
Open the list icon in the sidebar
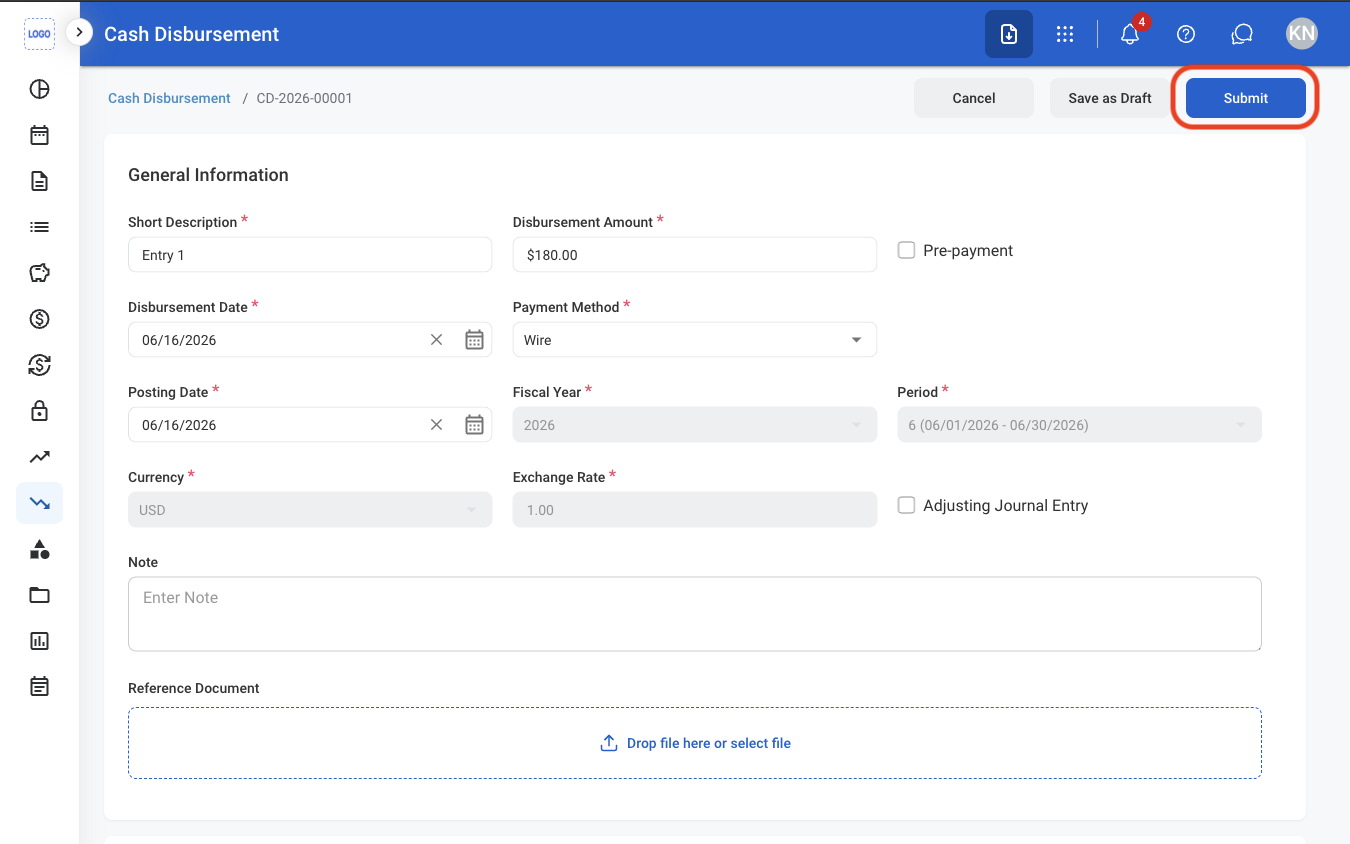[39, 227]
